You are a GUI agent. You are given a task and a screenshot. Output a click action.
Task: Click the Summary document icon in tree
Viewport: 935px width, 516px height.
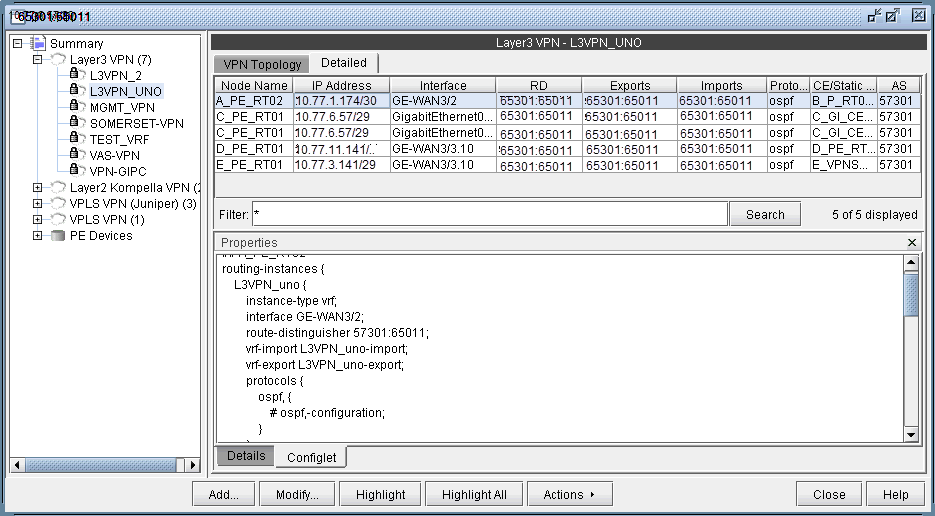[38, 43]
